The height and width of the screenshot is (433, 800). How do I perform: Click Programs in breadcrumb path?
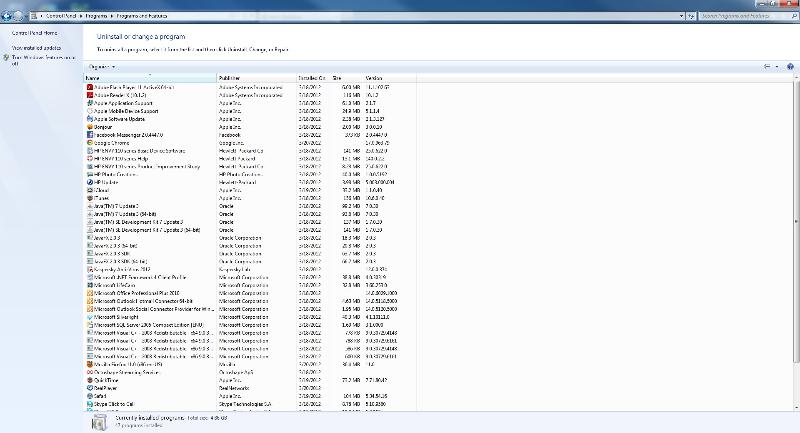(x=96, y=16)
